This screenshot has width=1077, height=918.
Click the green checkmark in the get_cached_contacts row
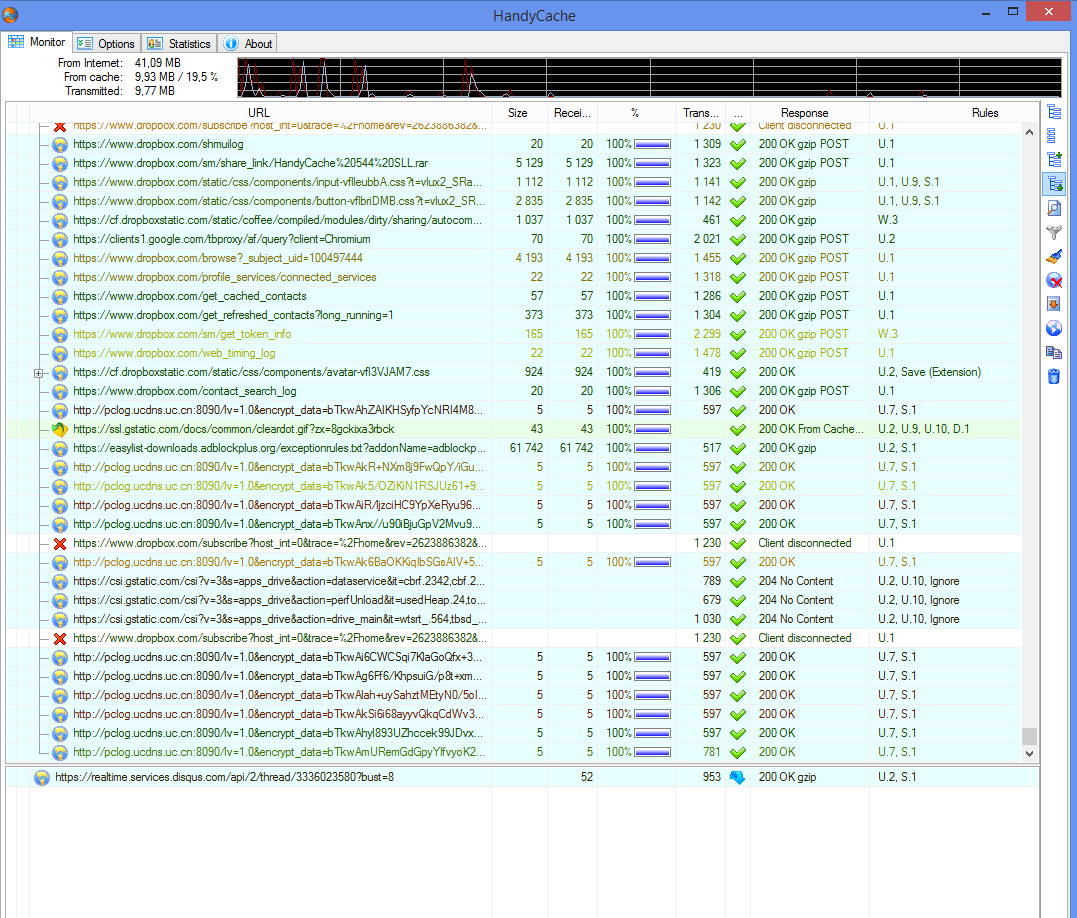click(x=738, y=297)
